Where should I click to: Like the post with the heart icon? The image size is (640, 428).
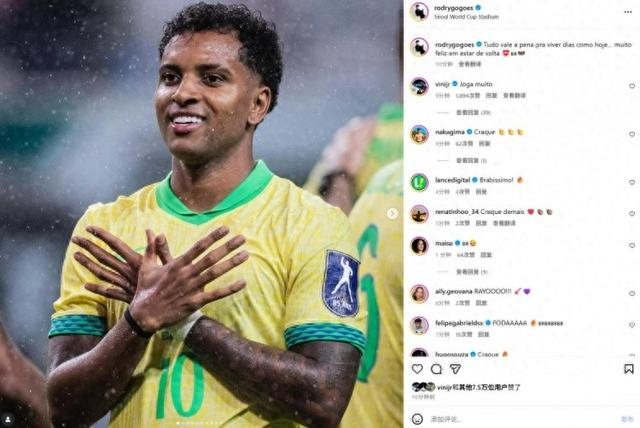tap(417, 369)
